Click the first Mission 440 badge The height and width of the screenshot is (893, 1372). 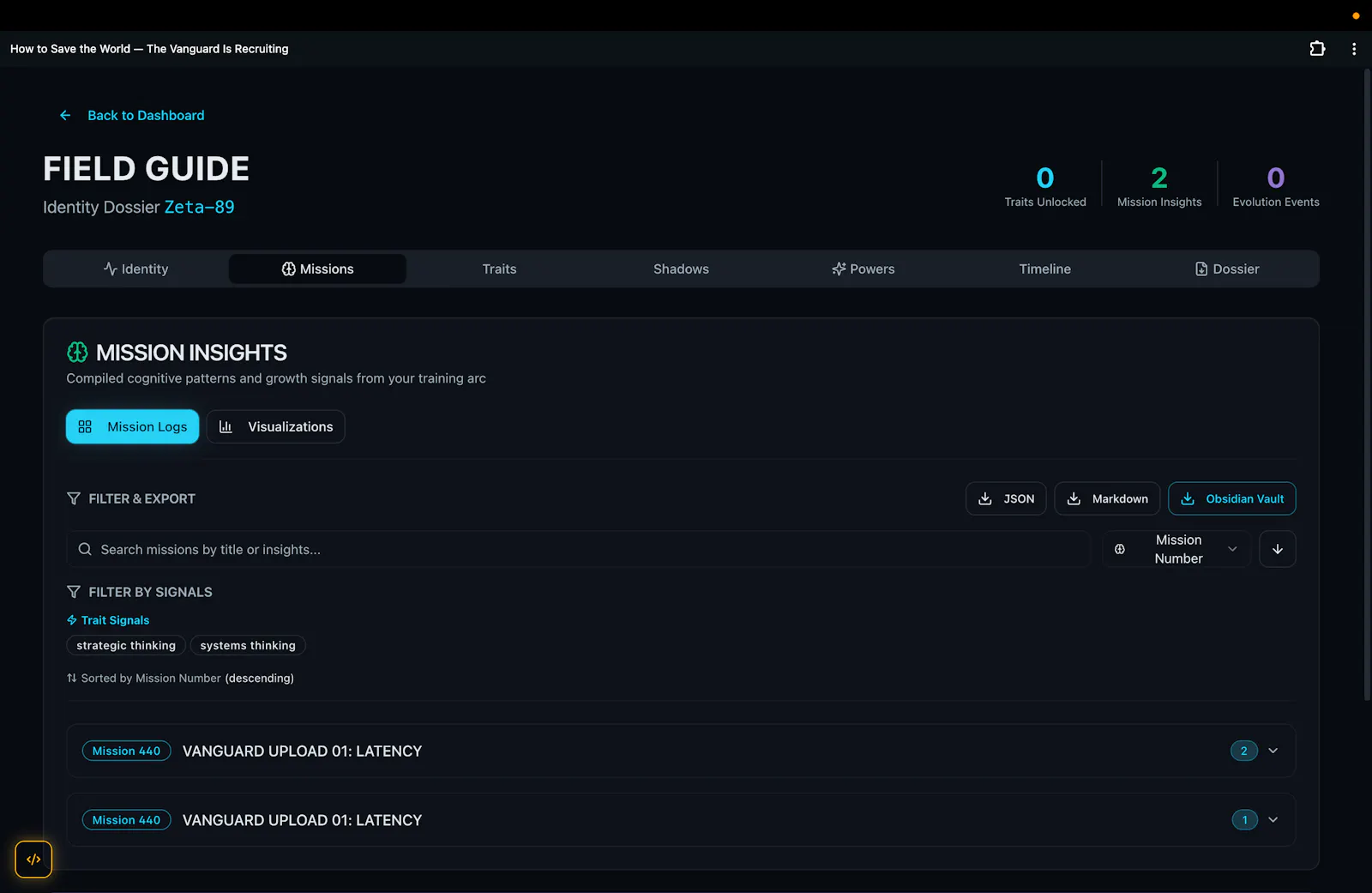(126, 751)
